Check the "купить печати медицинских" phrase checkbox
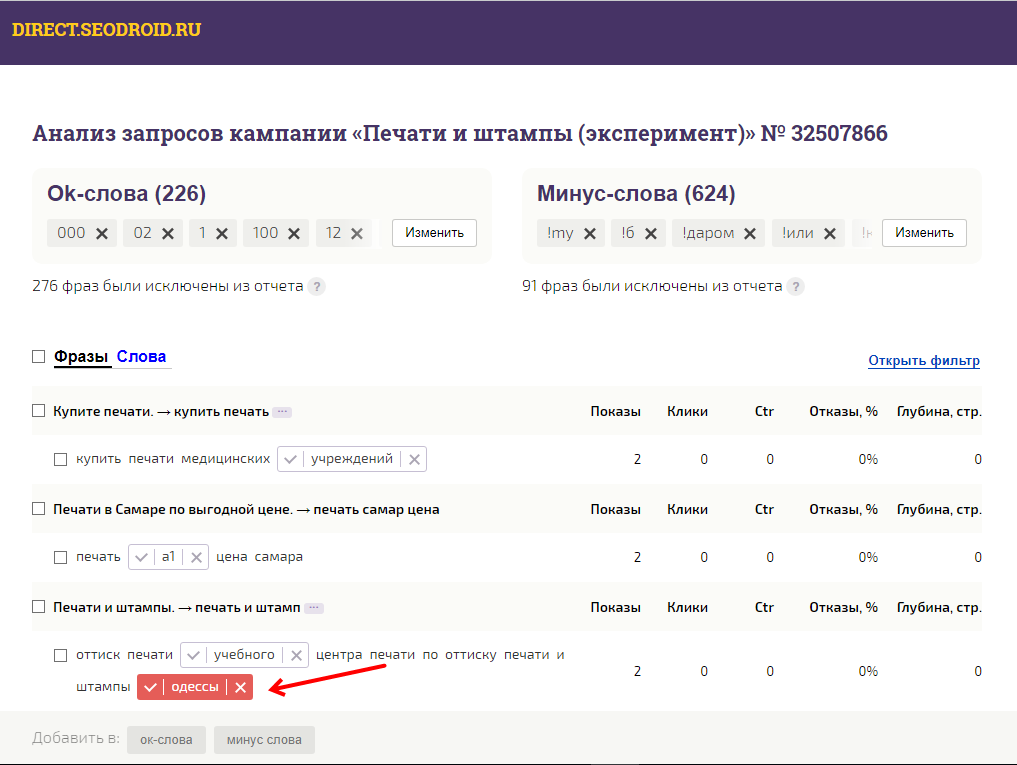1017x765 pixels. pos(60,460)
